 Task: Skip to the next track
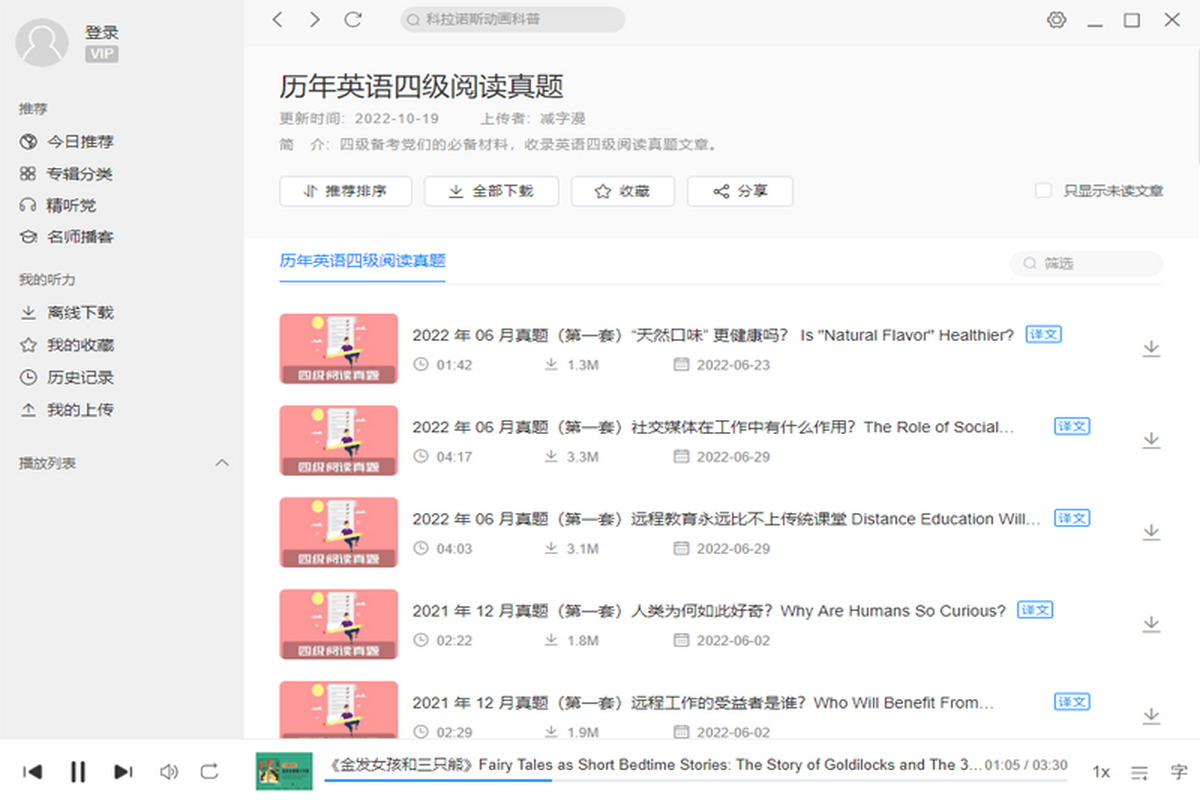[x=123, y=771]
